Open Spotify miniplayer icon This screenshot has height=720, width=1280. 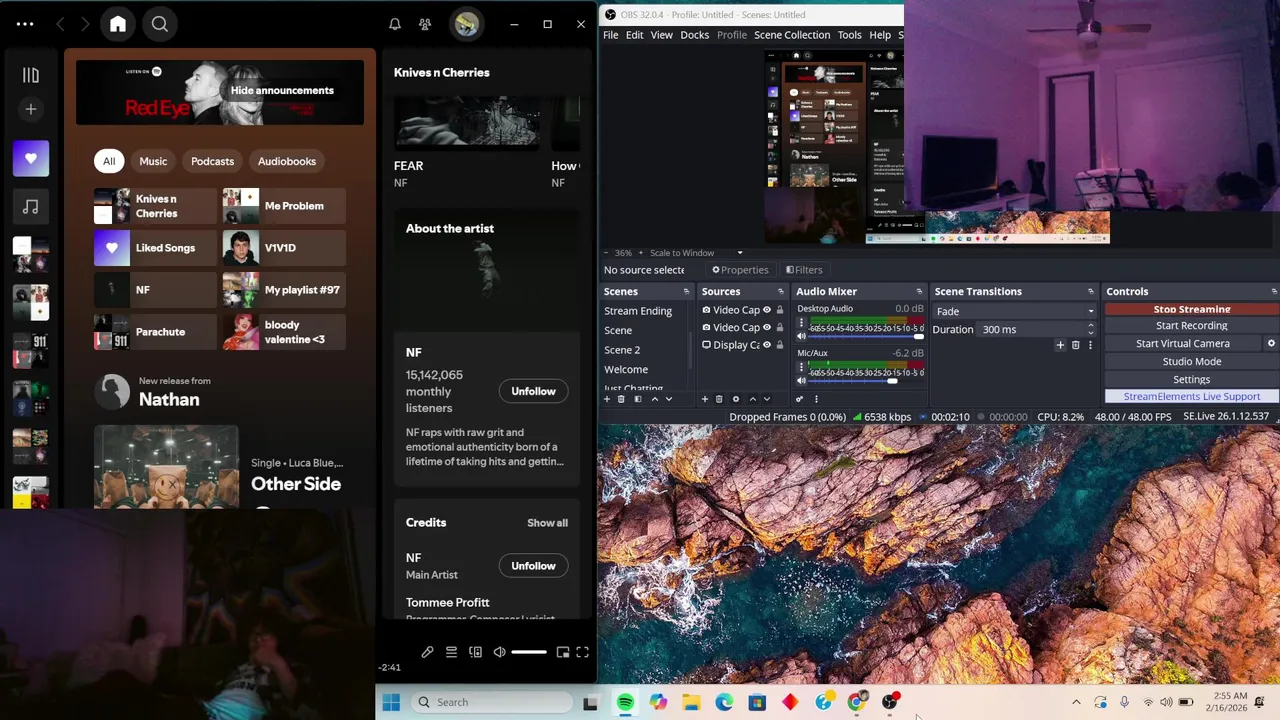click(x=563, y=652)
